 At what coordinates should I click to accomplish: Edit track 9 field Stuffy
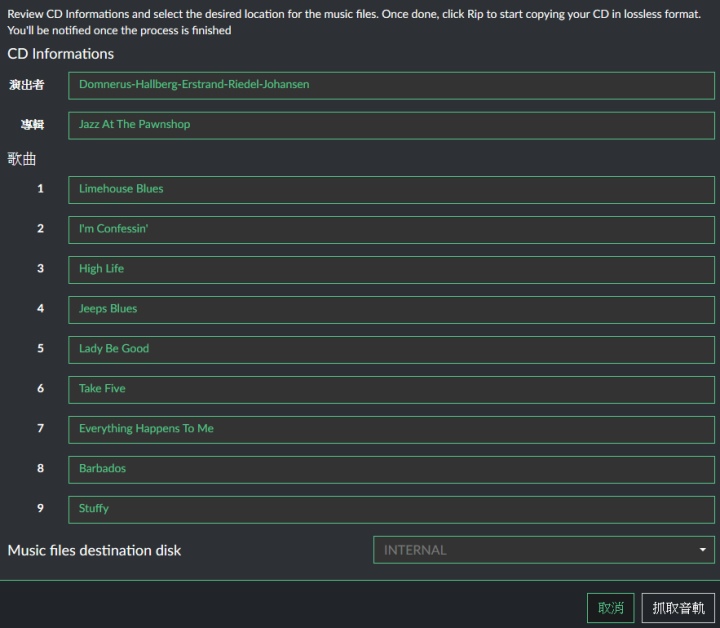391,509
